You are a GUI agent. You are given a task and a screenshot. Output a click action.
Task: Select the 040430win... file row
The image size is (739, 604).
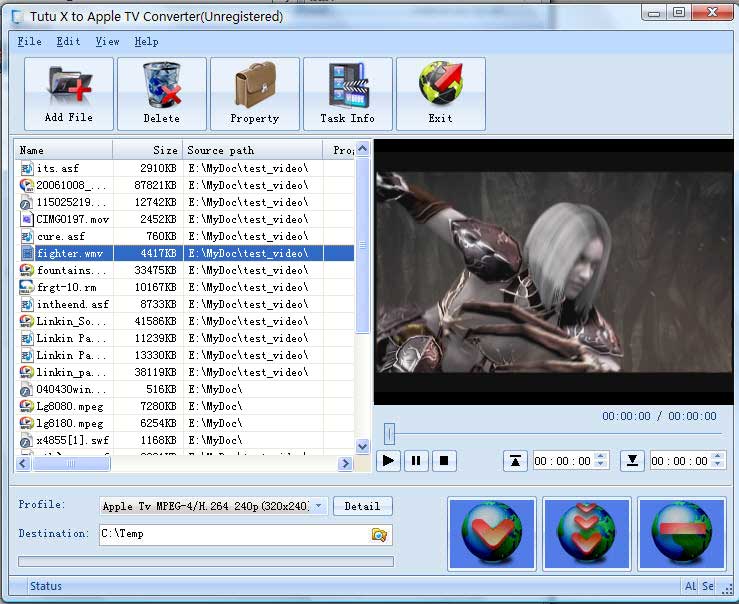(185, 389)
